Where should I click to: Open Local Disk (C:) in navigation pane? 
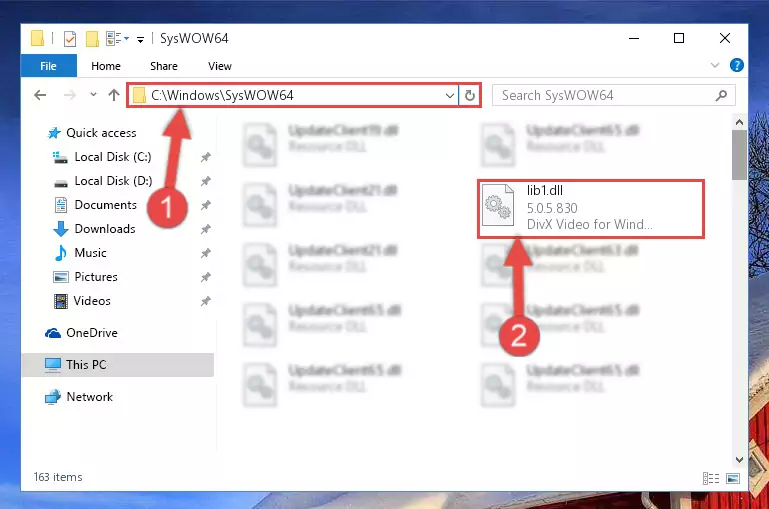[113, 157]
